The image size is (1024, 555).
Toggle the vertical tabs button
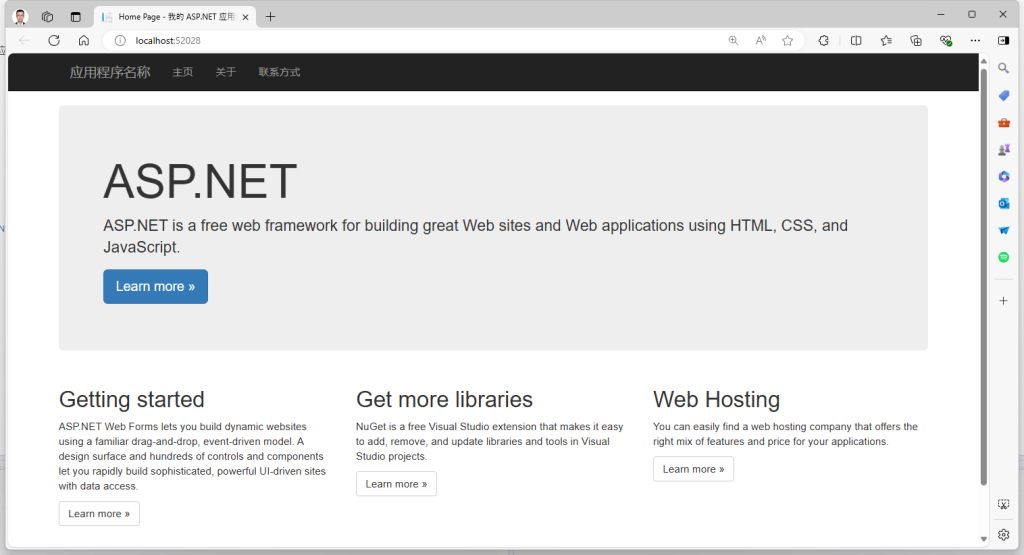click(76, 16)
